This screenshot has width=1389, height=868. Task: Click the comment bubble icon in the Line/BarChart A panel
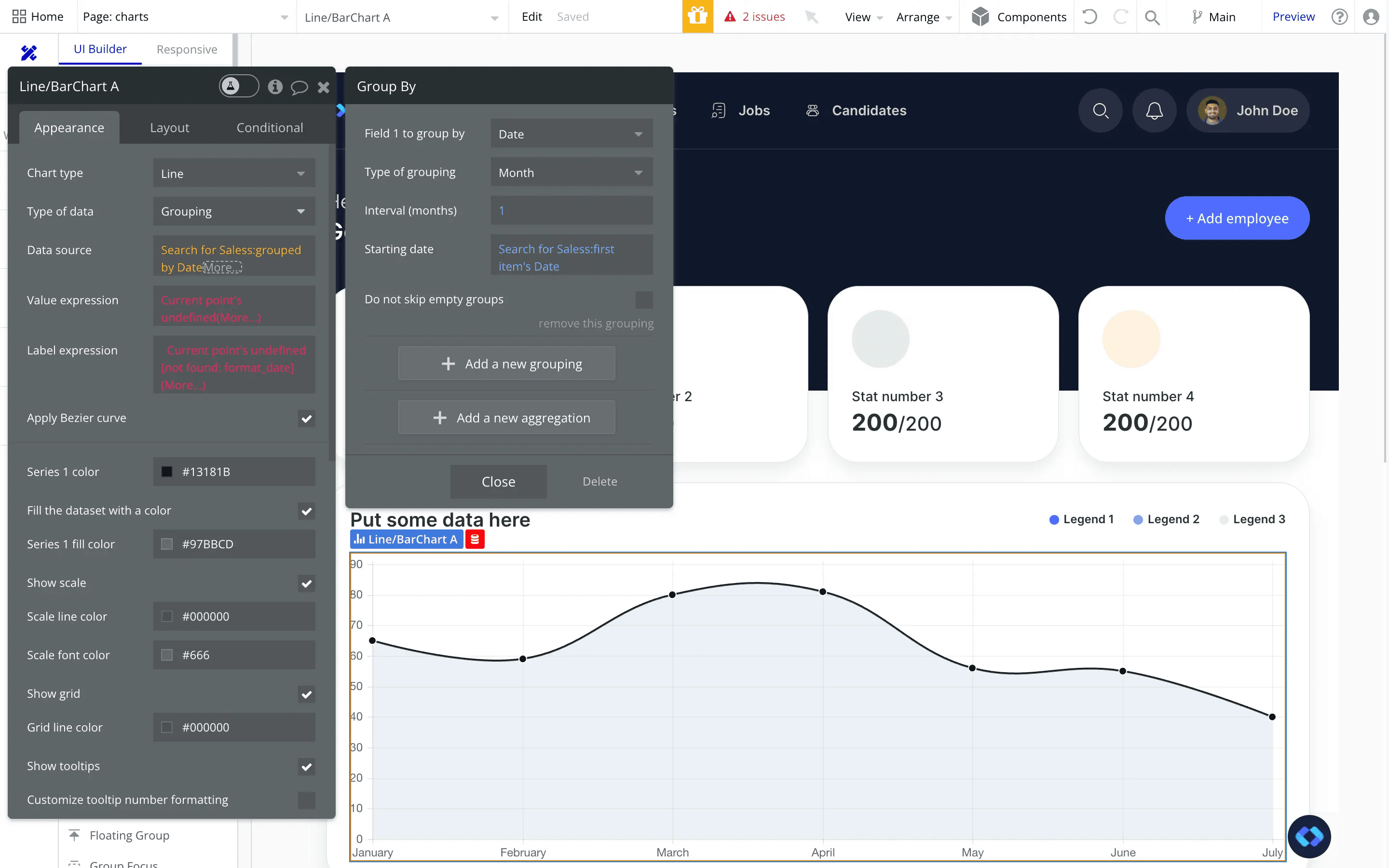[300, 87]
